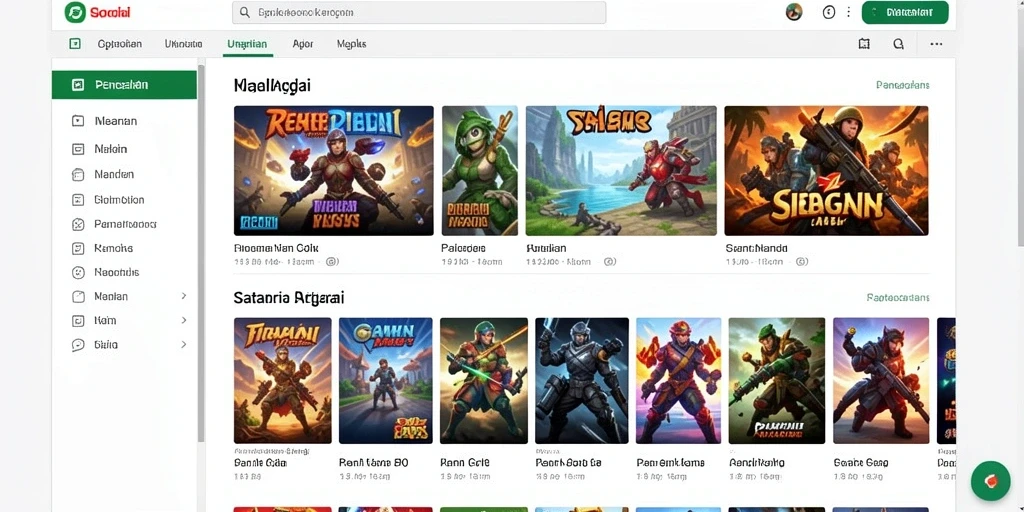This screenshot has width=1024, height=512.
Task: Expand the Haim sidebar chevron
Action: point(184,320)
